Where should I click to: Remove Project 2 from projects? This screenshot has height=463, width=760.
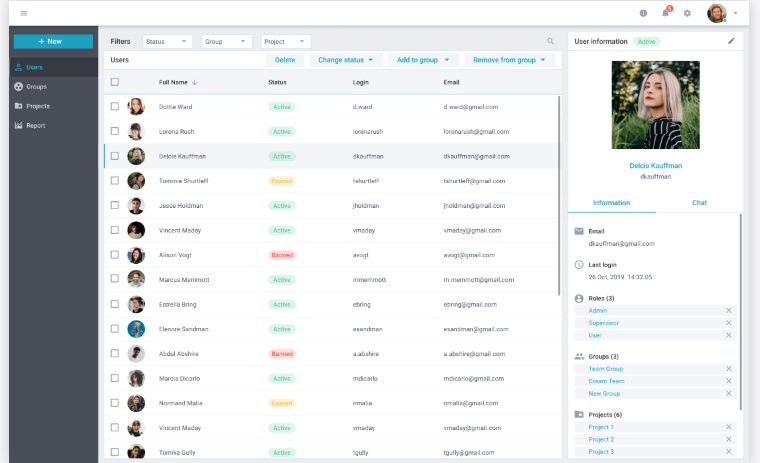tap(728, 439)
